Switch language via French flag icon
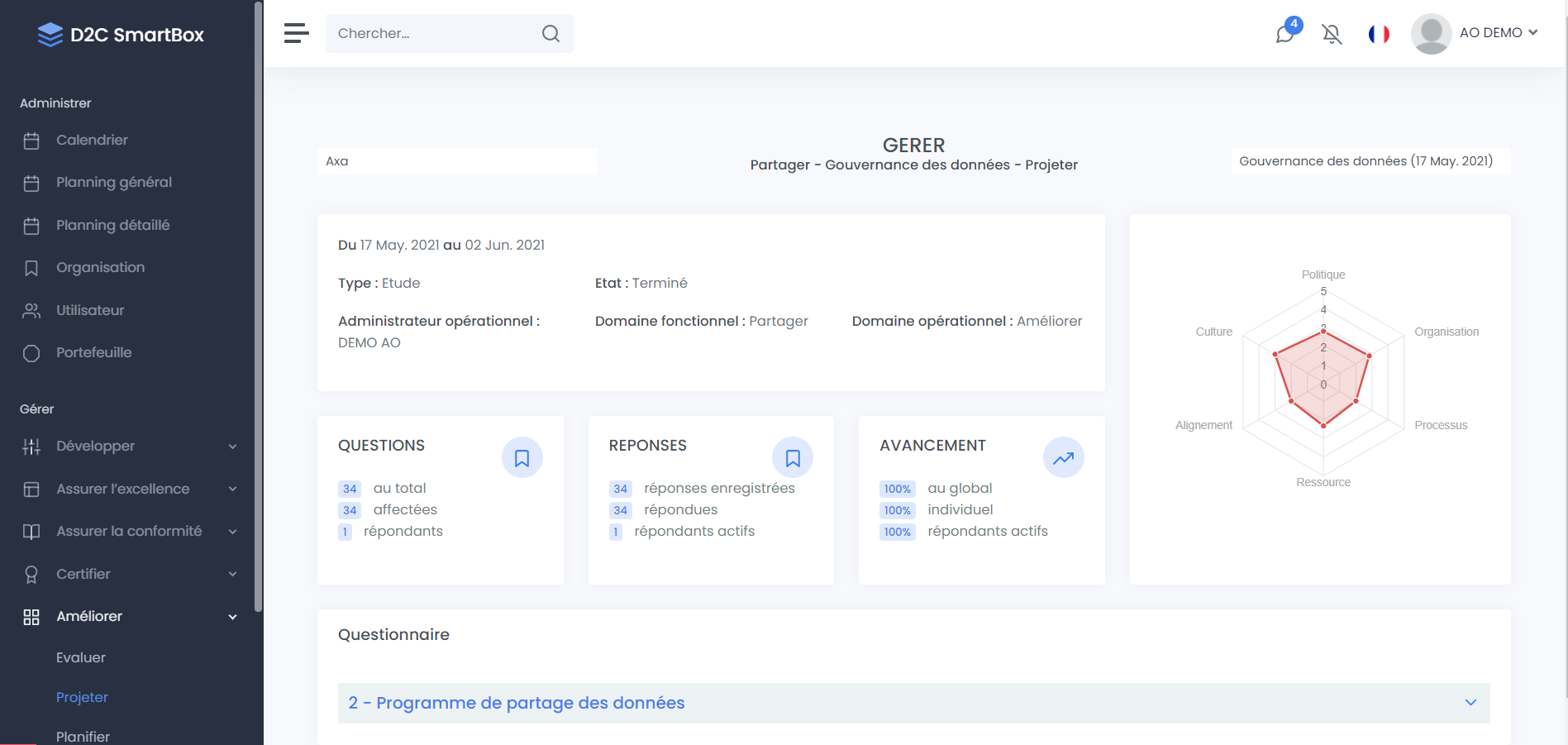This screenshot has width=1568, height=745. pyautogui.click(x=1379, y=34)
